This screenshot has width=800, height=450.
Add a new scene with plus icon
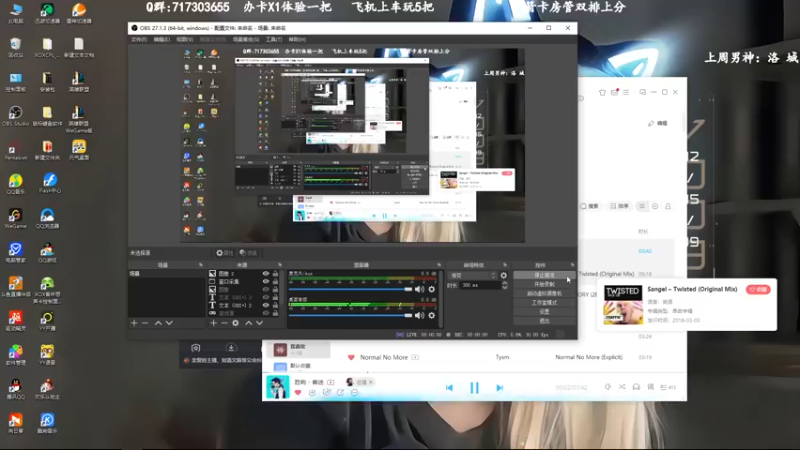pos(134,323)
